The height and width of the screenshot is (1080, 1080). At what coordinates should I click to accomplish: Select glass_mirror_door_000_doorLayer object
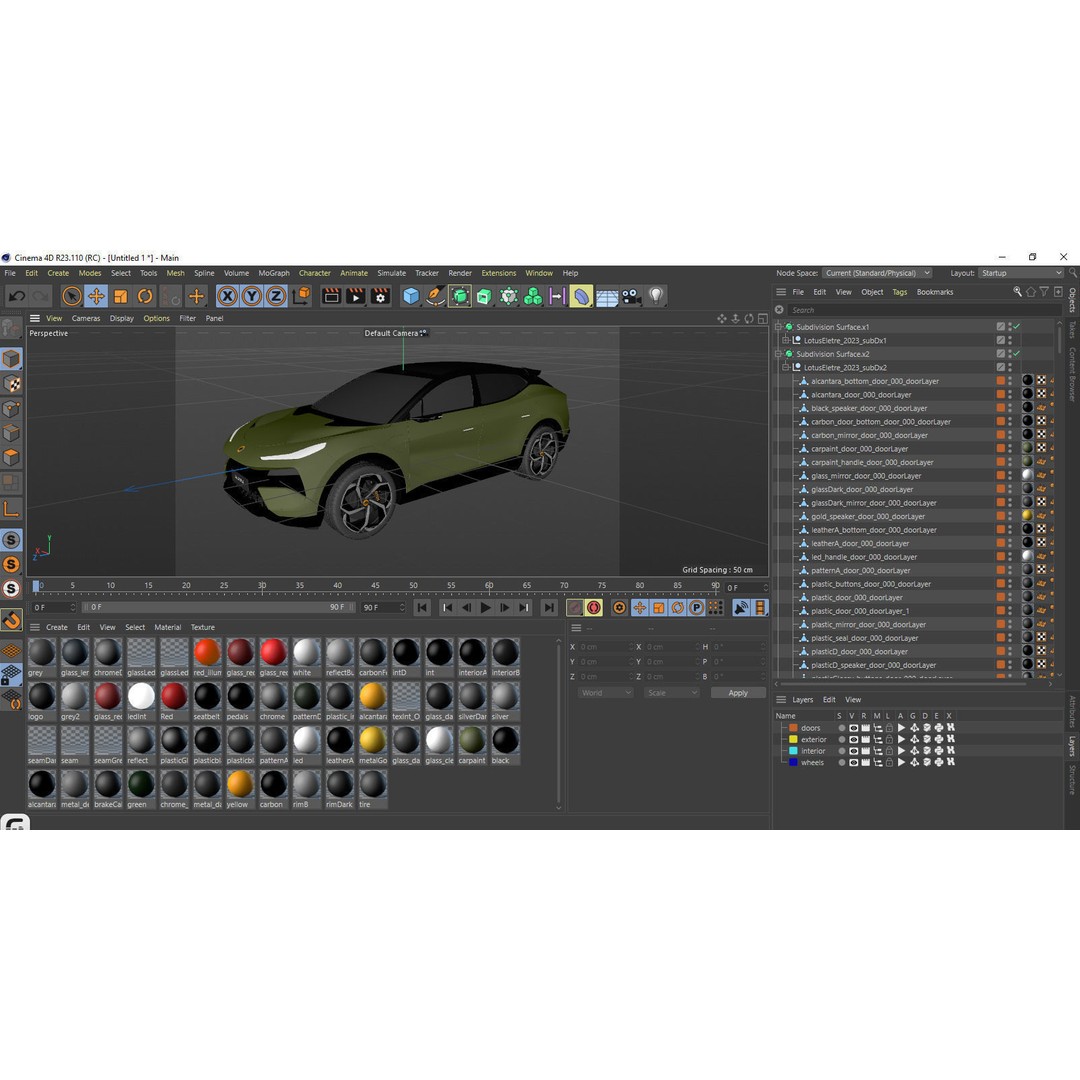(x=866, y=476)
